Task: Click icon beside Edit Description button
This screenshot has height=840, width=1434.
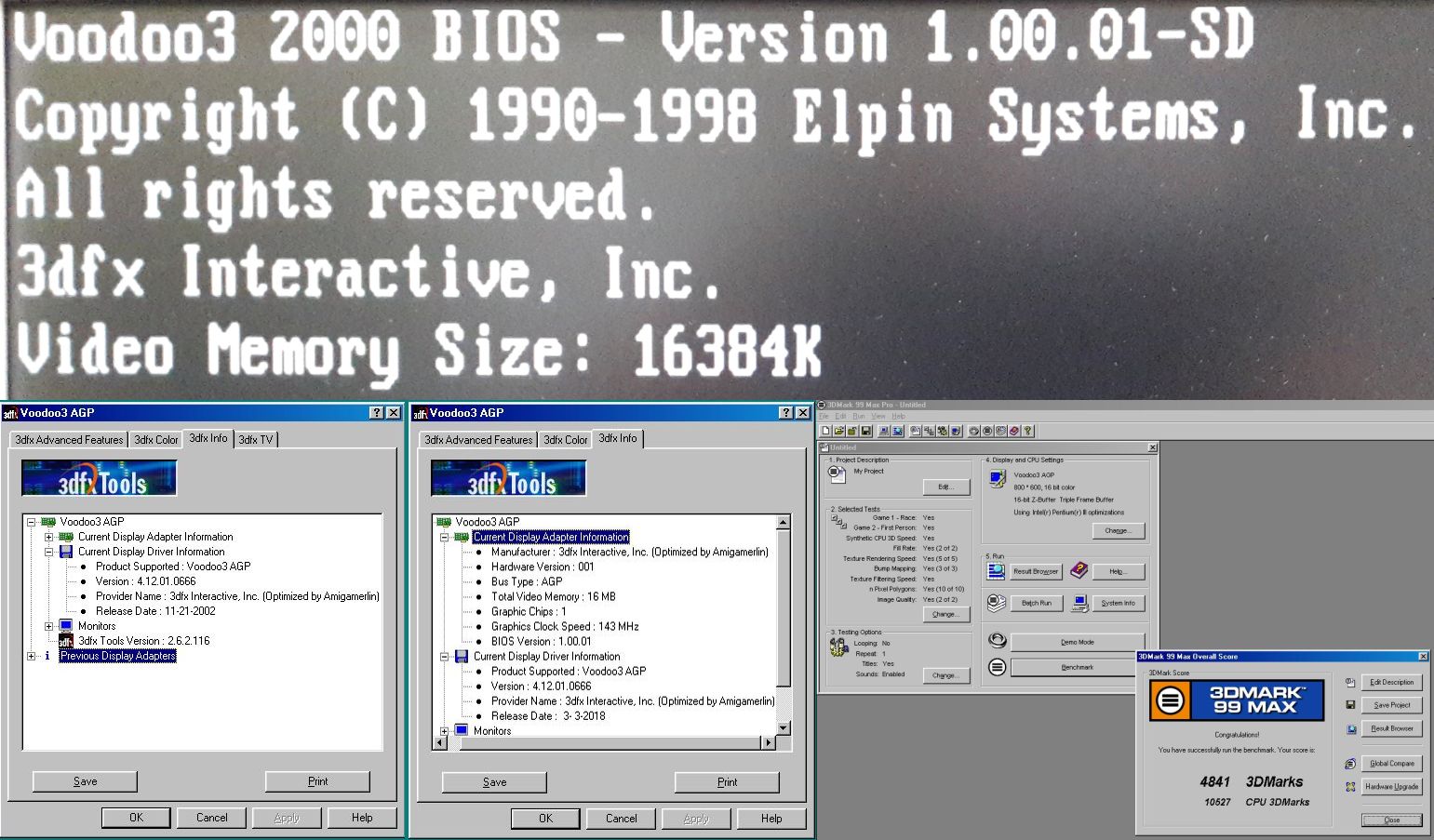Action: click(x=1350, y=682)
